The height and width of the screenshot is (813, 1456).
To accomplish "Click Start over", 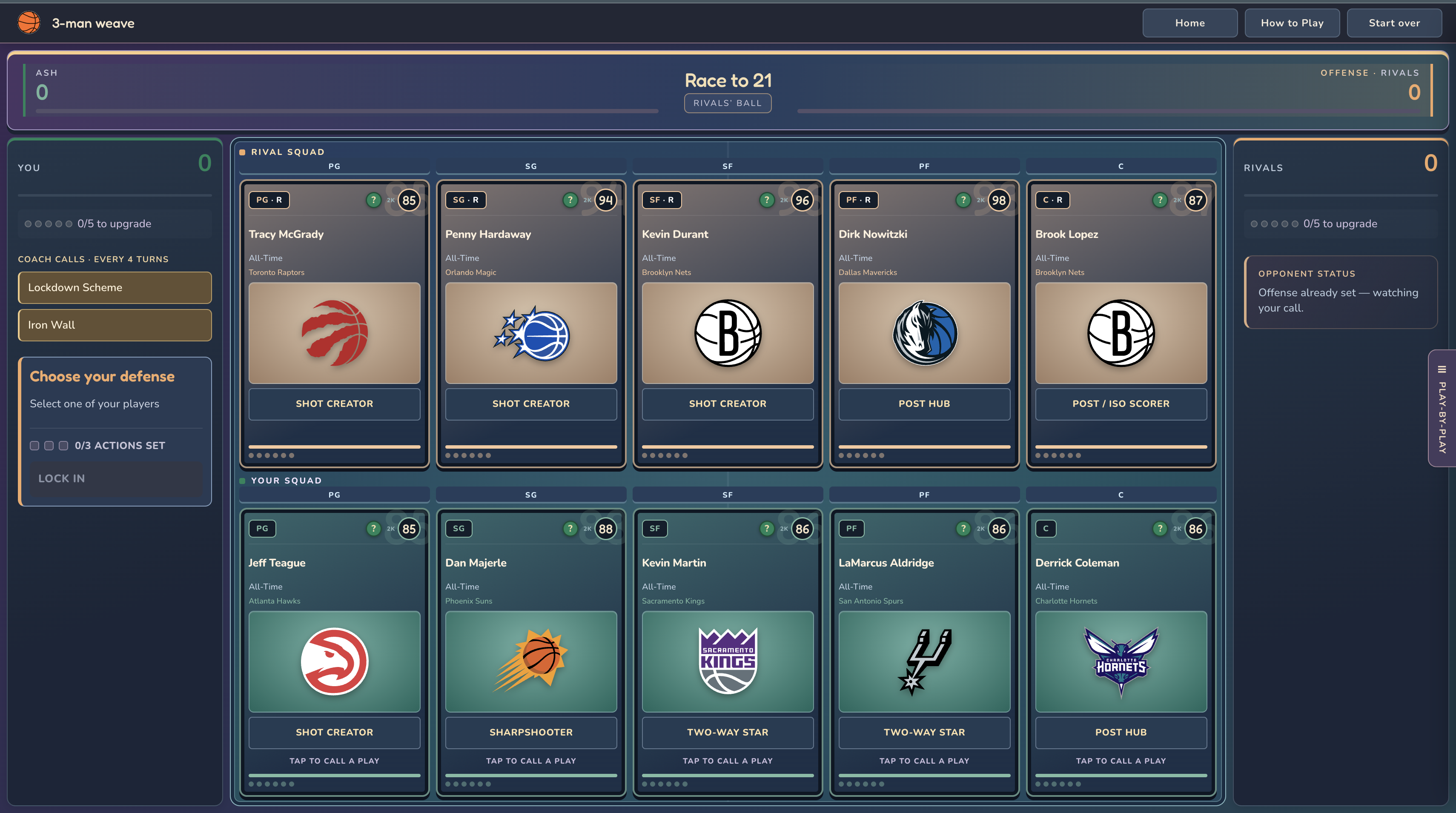I will (x=1394, y=23).
